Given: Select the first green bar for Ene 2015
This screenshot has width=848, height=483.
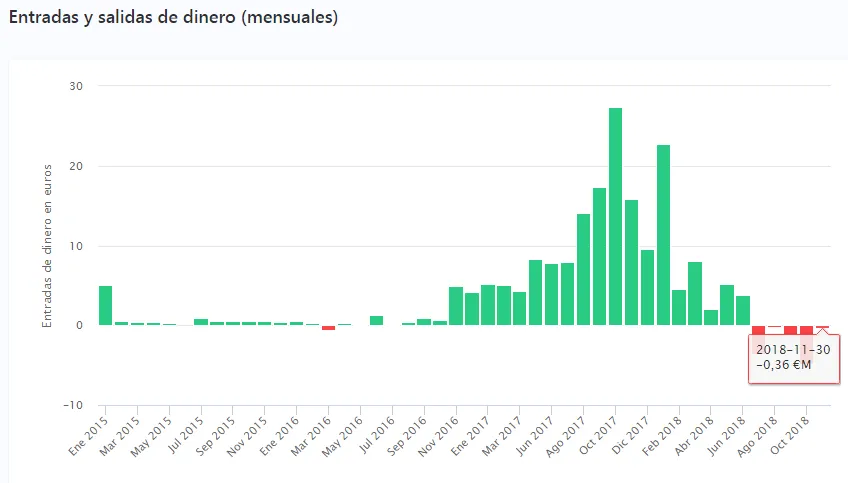Looking at the screenshot, I should [105, 305].
